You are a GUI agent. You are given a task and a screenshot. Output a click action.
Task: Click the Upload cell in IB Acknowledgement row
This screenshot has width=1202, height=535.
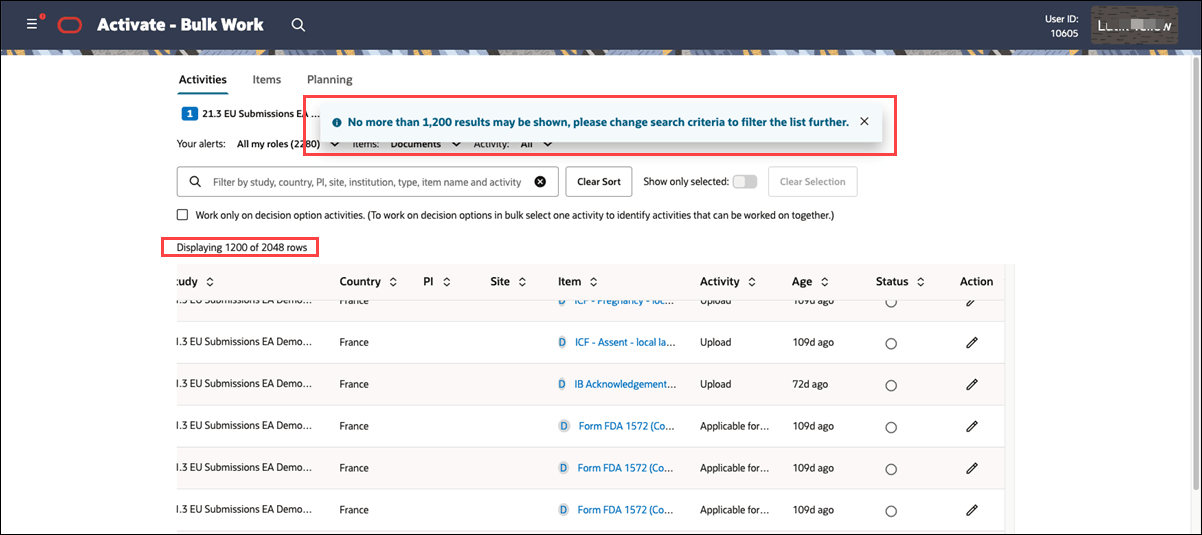point(716,384)
